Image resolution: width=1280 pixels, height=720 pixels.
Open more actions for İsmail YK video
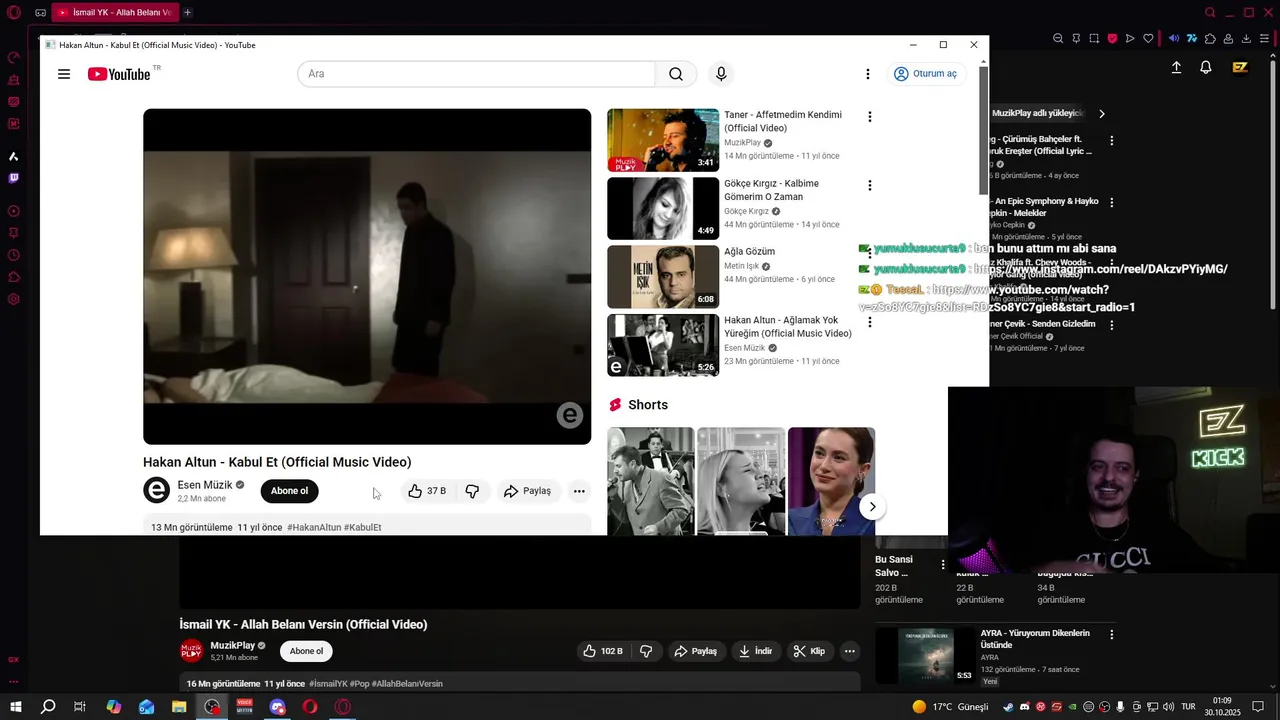pos(850,651)
